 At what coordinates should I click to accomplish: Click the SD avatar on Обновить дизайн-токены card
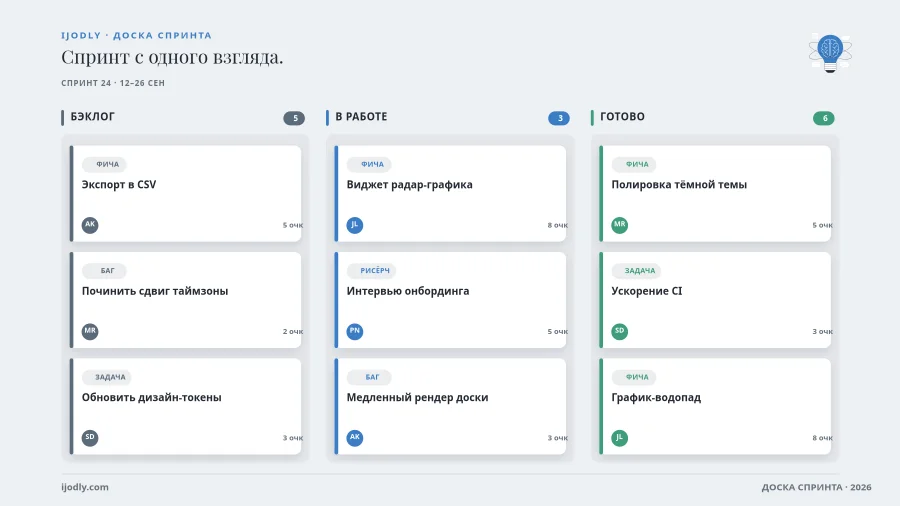tap(90, 438)
